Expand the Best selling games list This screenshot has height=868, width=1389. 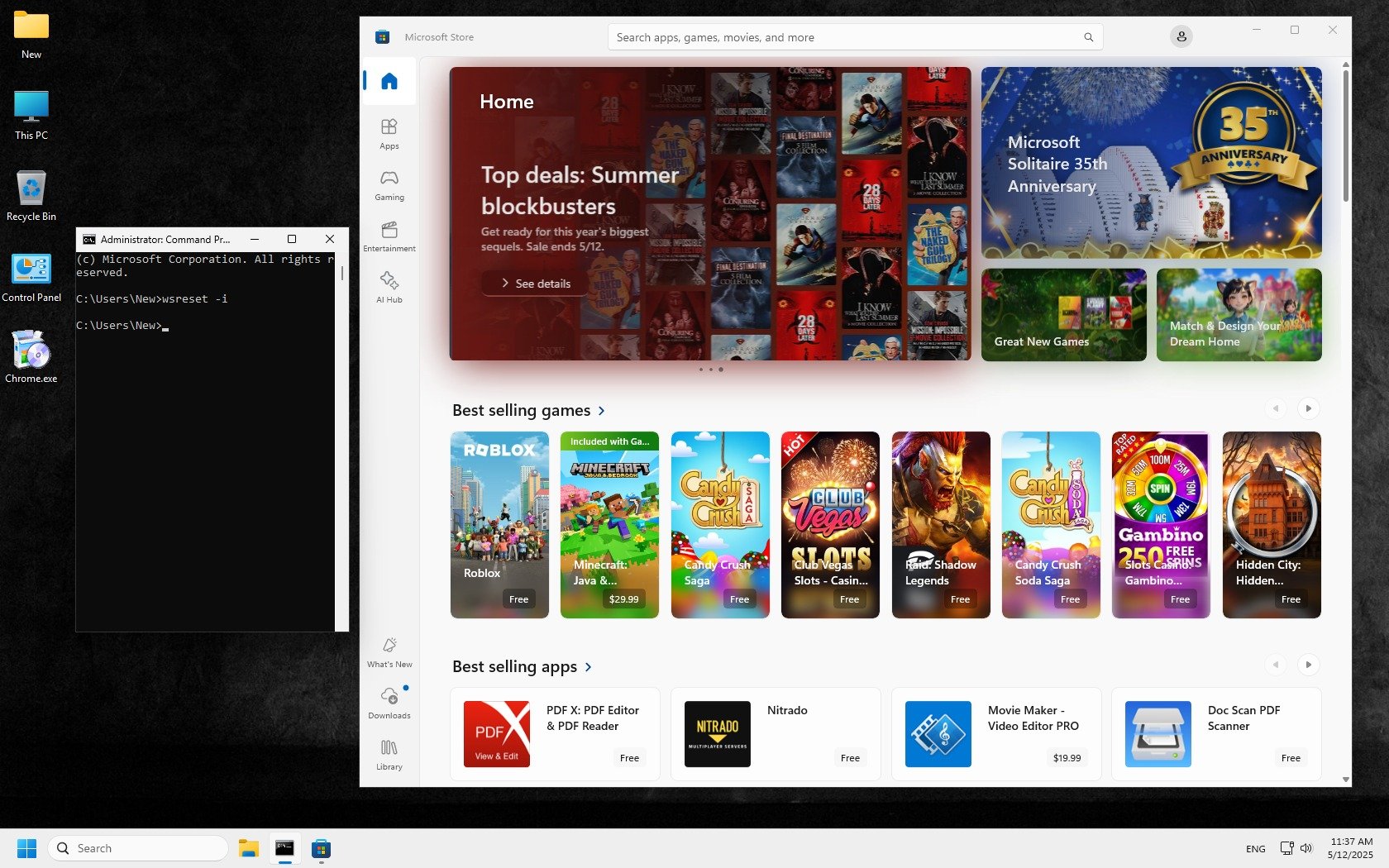tap(601, 411)
